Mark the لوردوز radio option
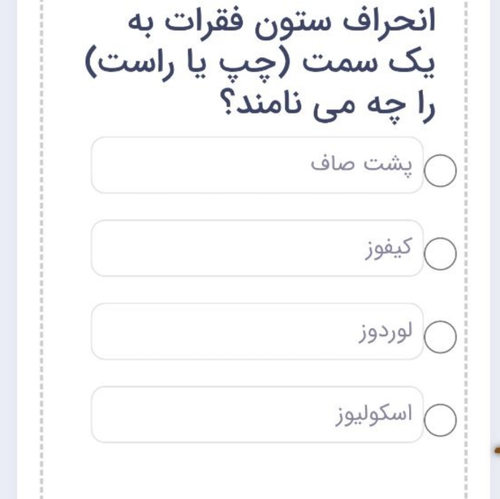 [x=440, y=337]
